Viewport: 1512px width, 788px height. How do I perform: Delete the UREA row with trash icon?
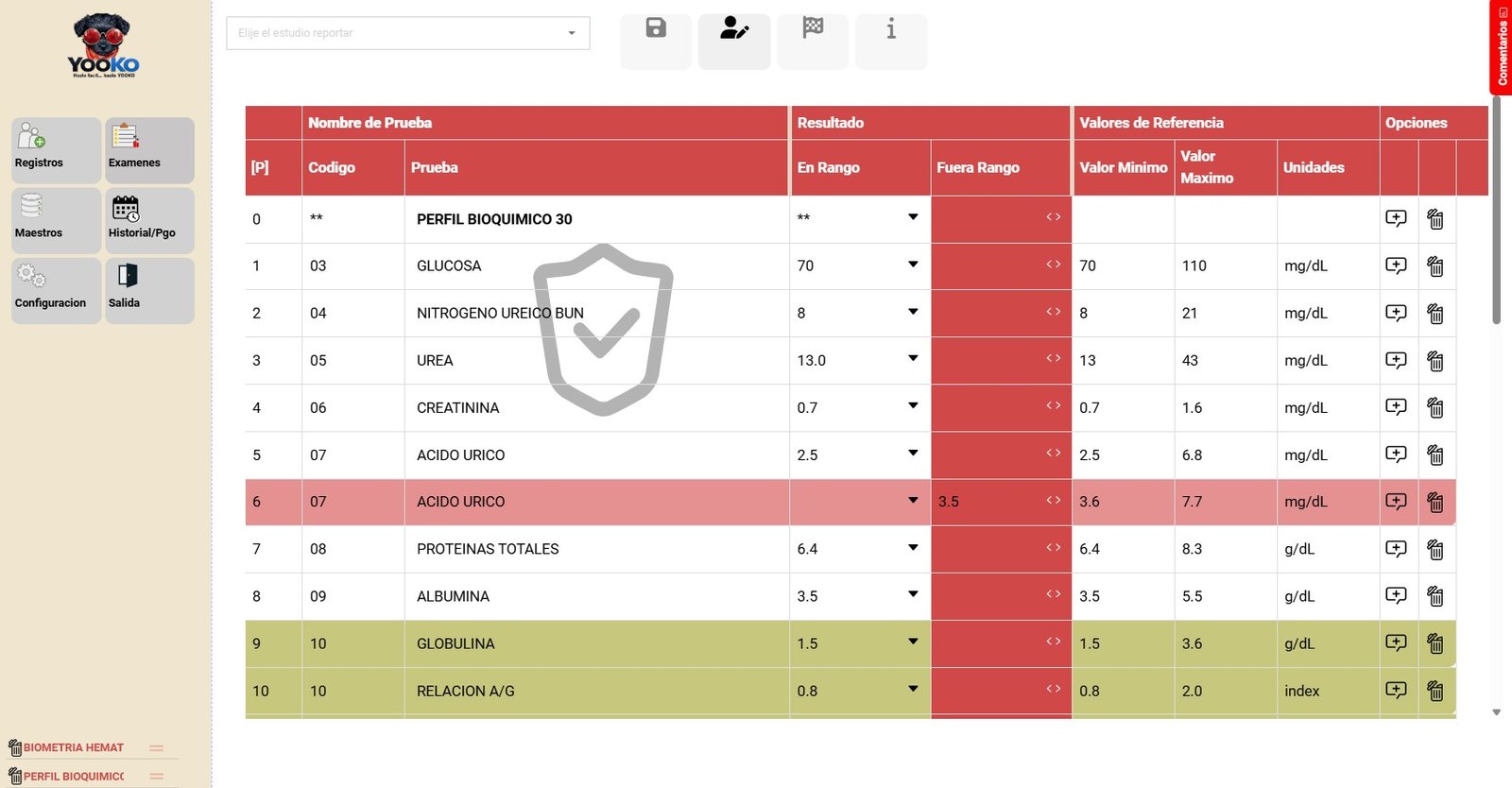(1435, 361)
